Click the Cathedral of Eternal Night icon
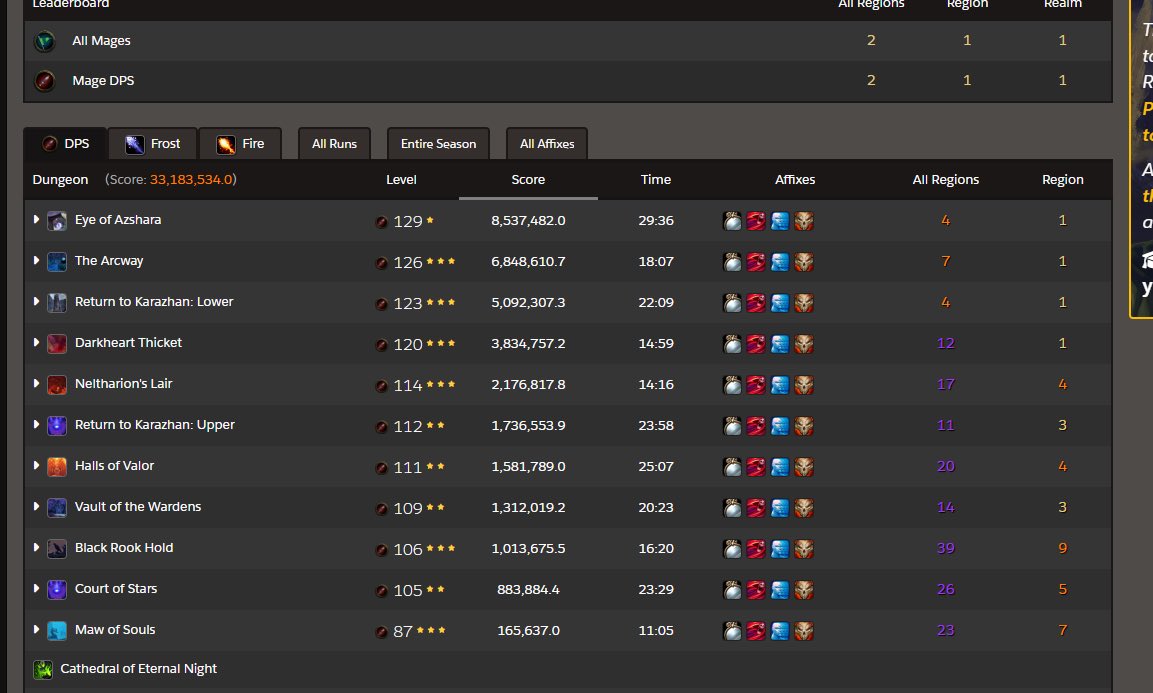Screen dimensions: 1153x693 tap(43, 669)
